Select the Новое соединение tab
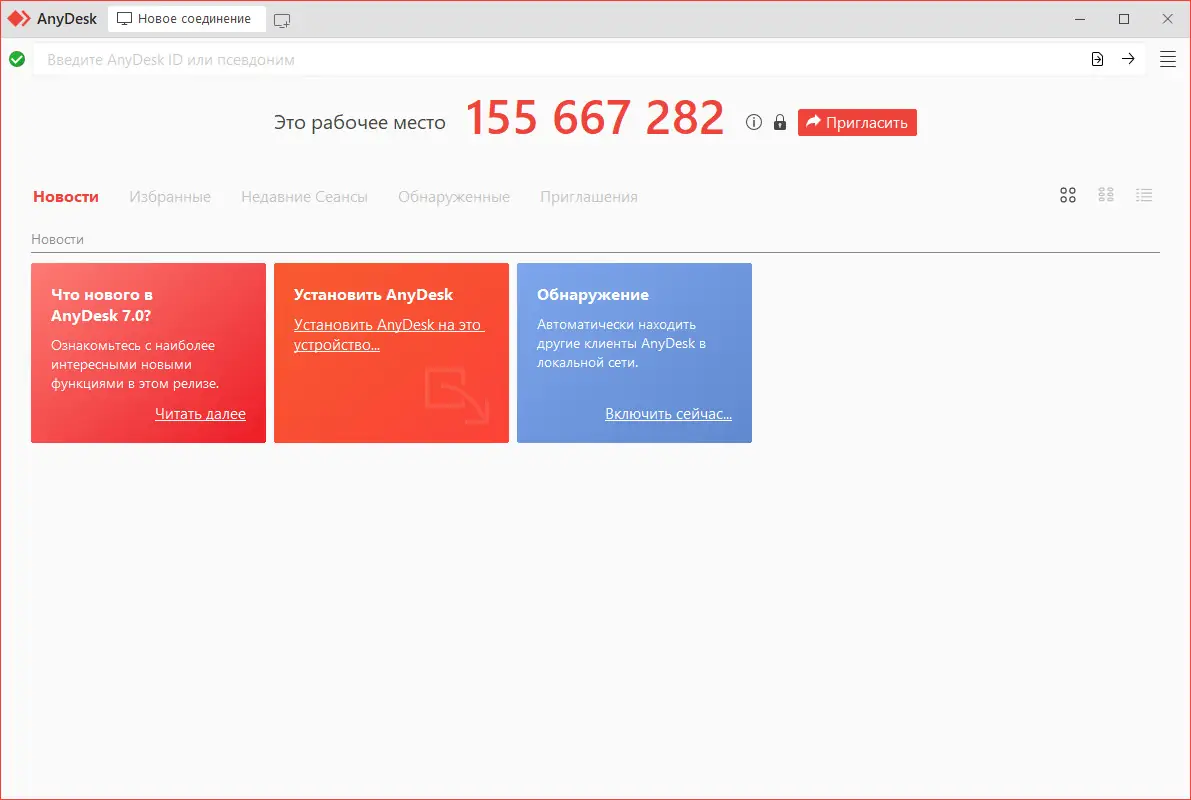The image size is (1191, 800). (x=186, y=19)
